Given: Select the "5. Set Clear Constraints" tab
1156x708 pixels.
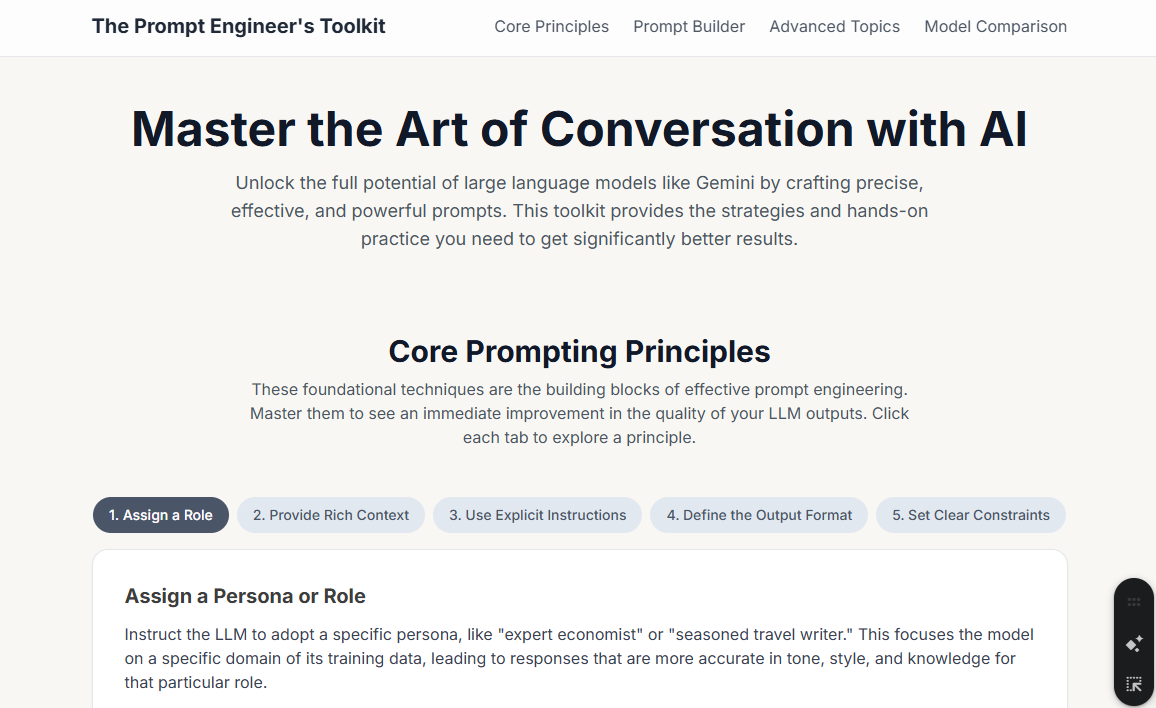Looking at the screenshot, I should click(x=971, y=515).
